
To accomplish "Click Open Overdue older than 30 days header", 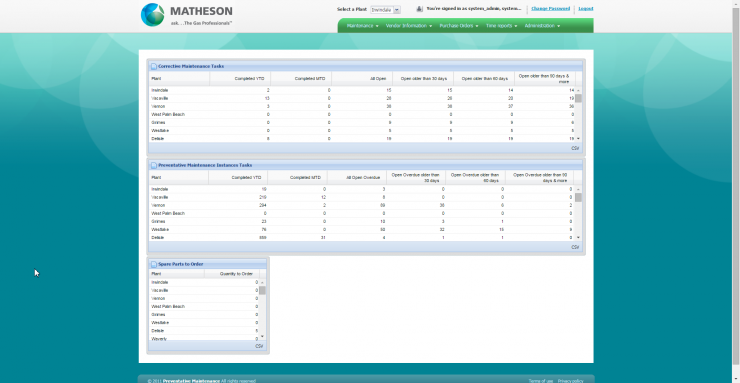I will click(x=416, y=178).
